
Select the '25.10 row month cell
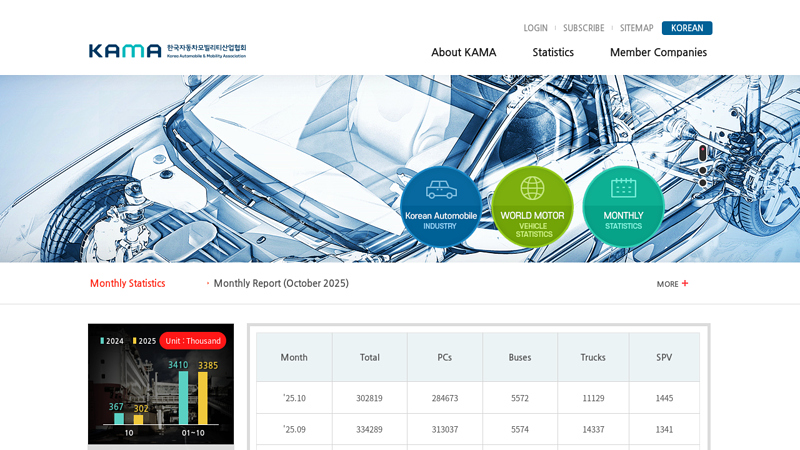[x=294, y=398]
